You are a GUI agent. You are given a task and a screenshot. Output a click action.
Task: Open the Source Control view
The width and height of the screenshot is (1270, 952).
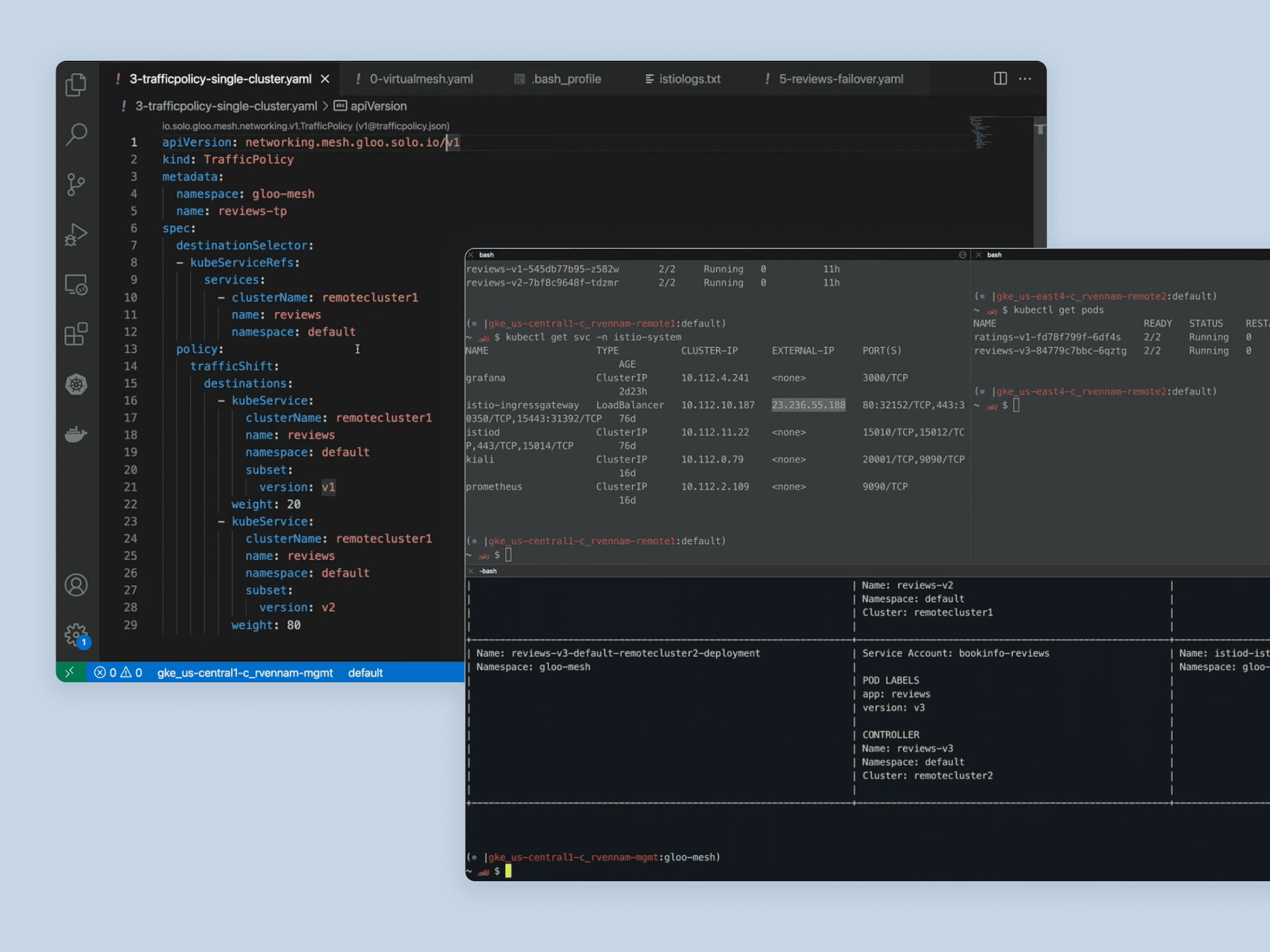coord(77,184)
